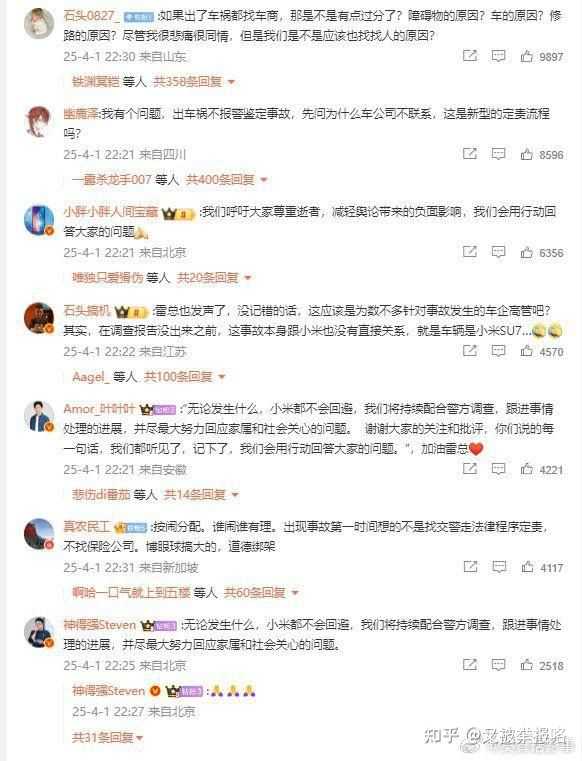Open reply box on 8596-like comment
This screenshot has height=761, width=582.
coord(498,154)
